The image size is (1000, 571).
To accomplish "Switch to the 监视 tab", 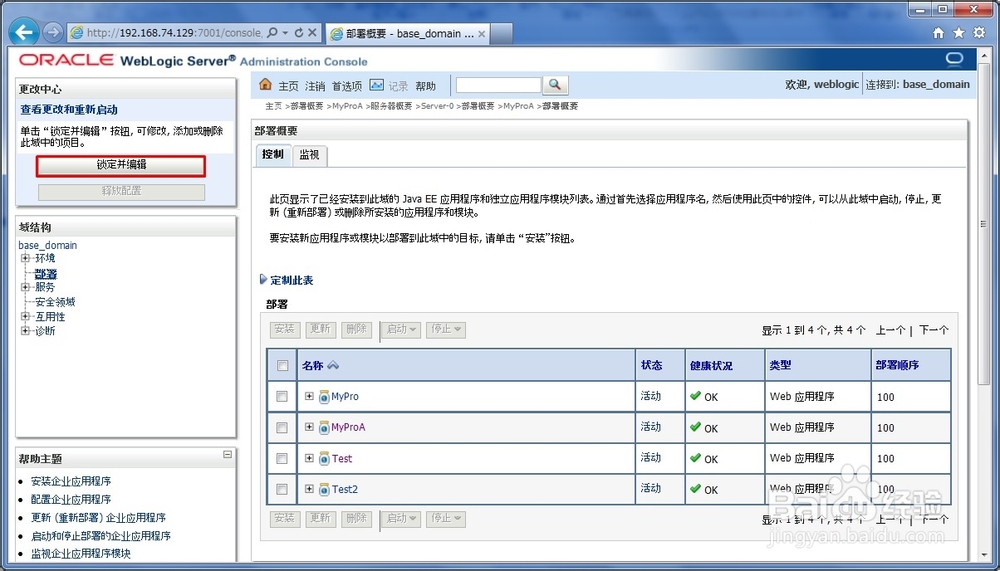I will coord(309,155).
